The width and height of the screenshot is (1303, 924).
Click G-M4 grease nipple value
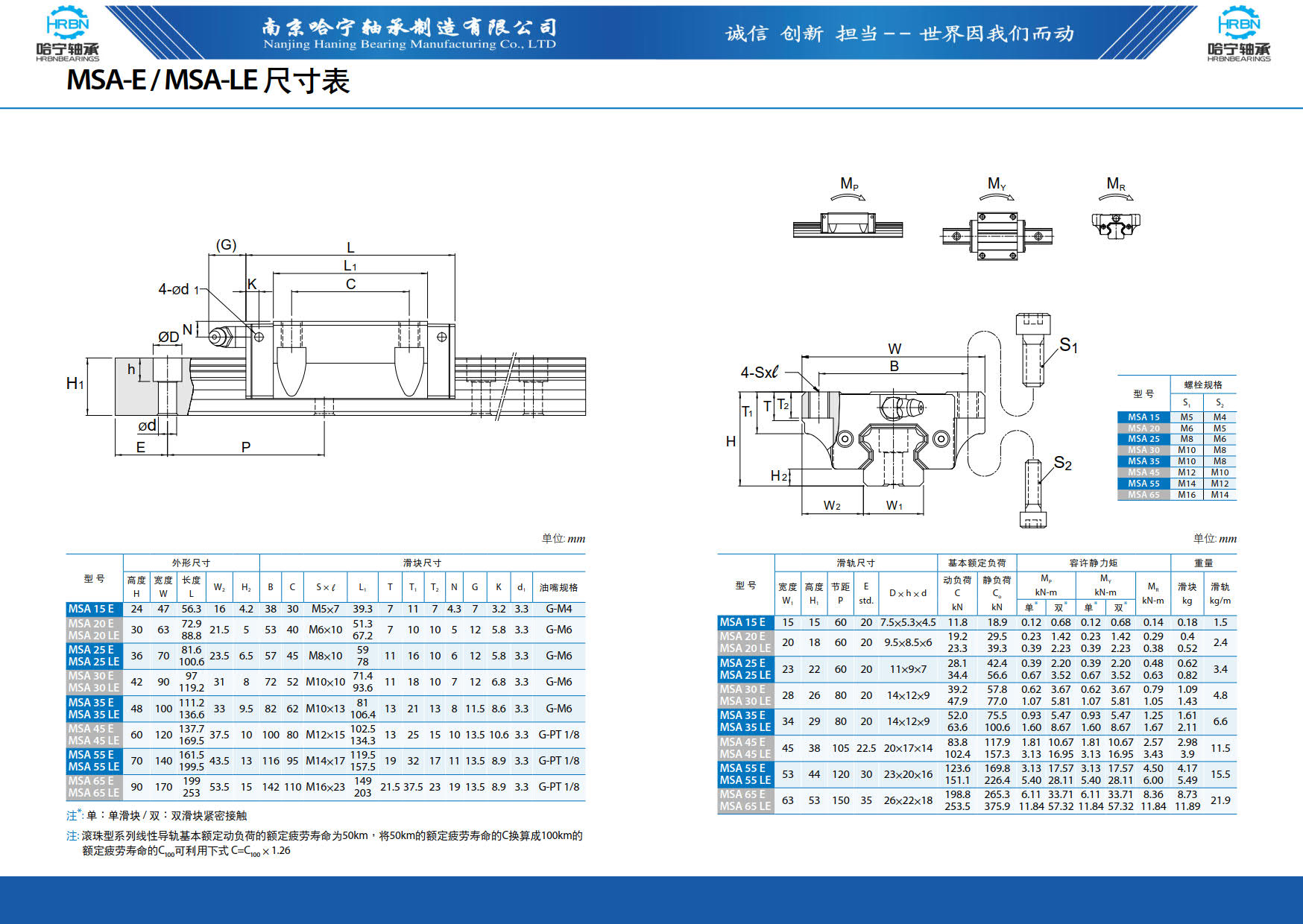559,609
